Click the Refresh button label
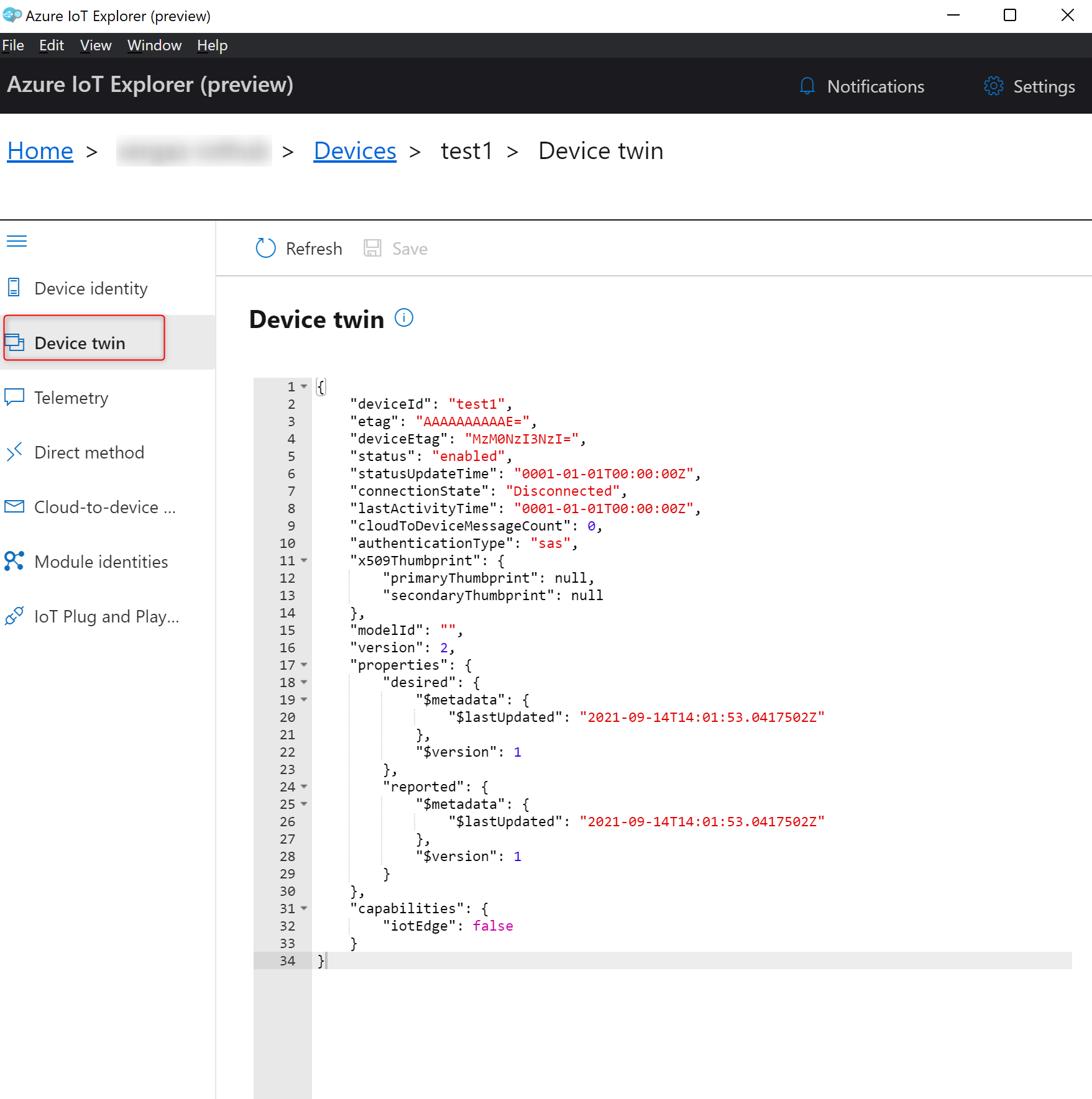The image size is (1092, 1099). 314,249
